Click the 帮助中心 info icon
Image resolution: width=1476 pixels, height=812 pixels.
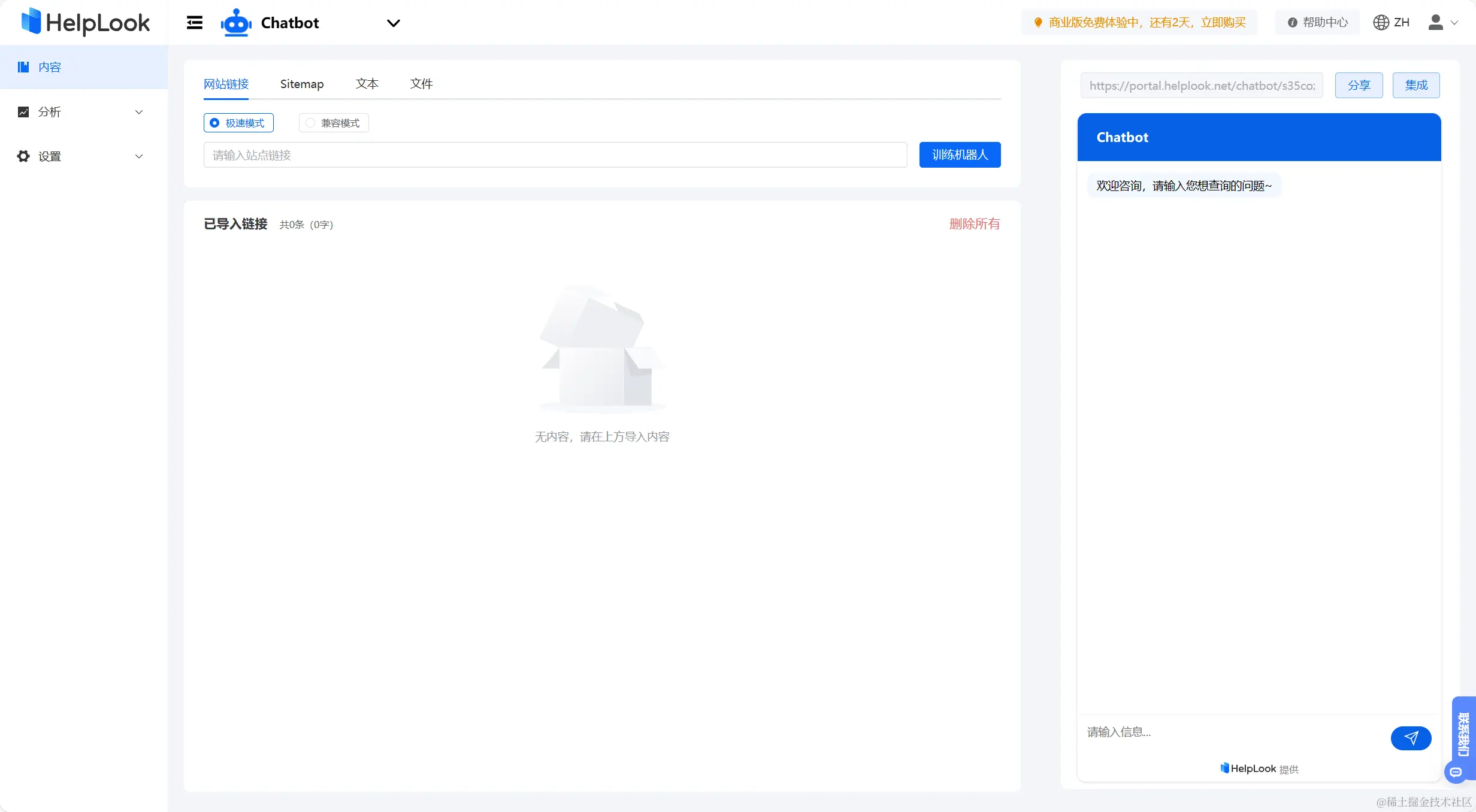point(1293,23)
